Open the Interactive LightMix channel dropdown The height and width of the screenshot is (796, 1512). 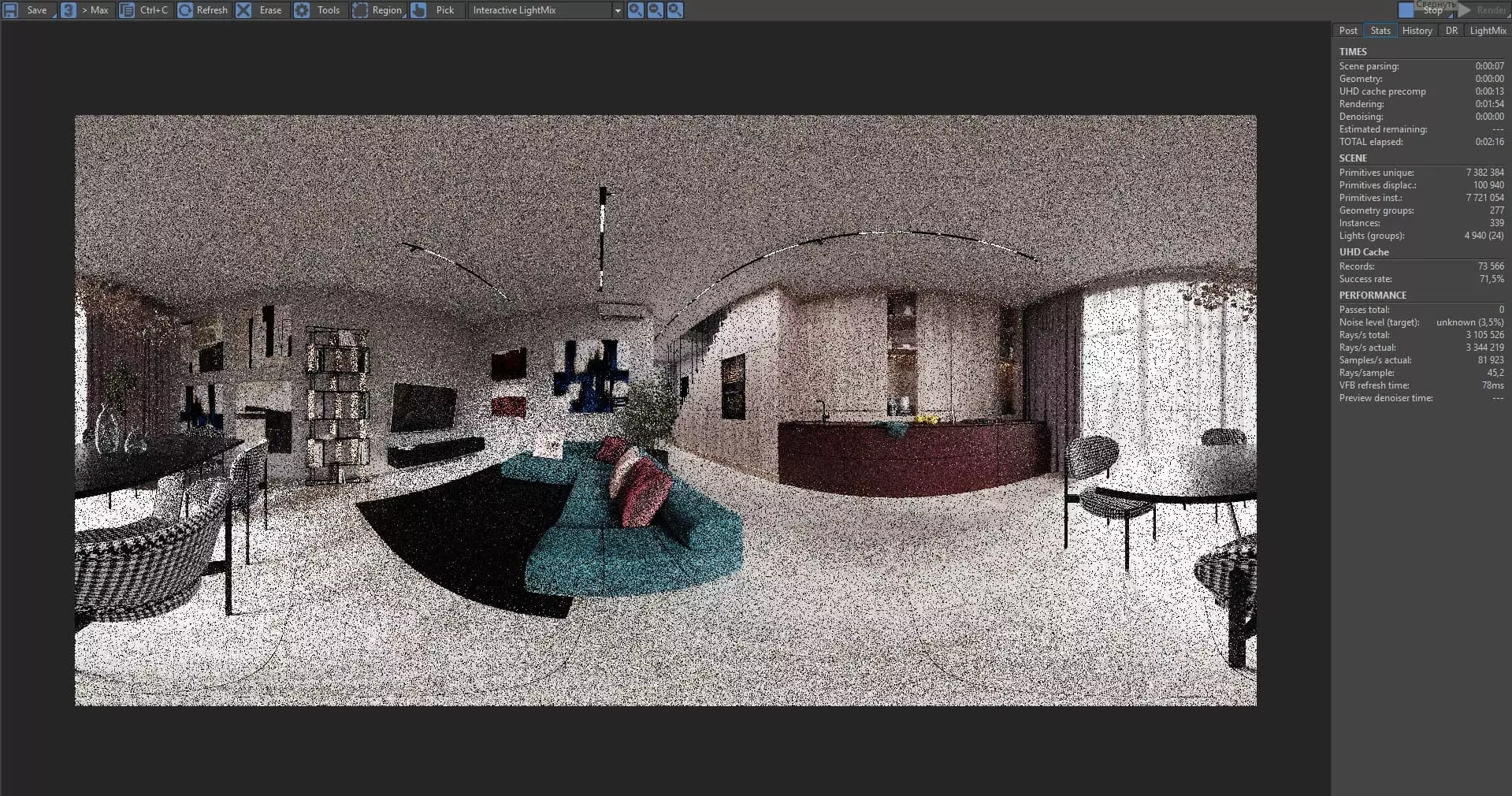617,10
